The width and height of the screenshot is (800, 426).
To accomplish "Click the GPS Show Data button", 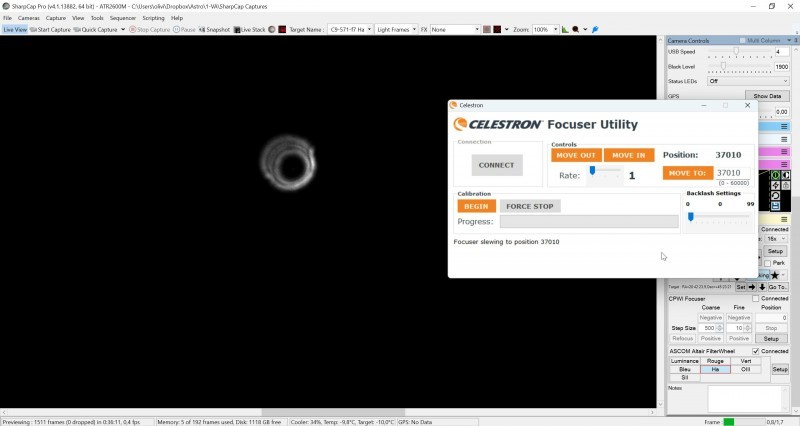I will tap(767, 96).
